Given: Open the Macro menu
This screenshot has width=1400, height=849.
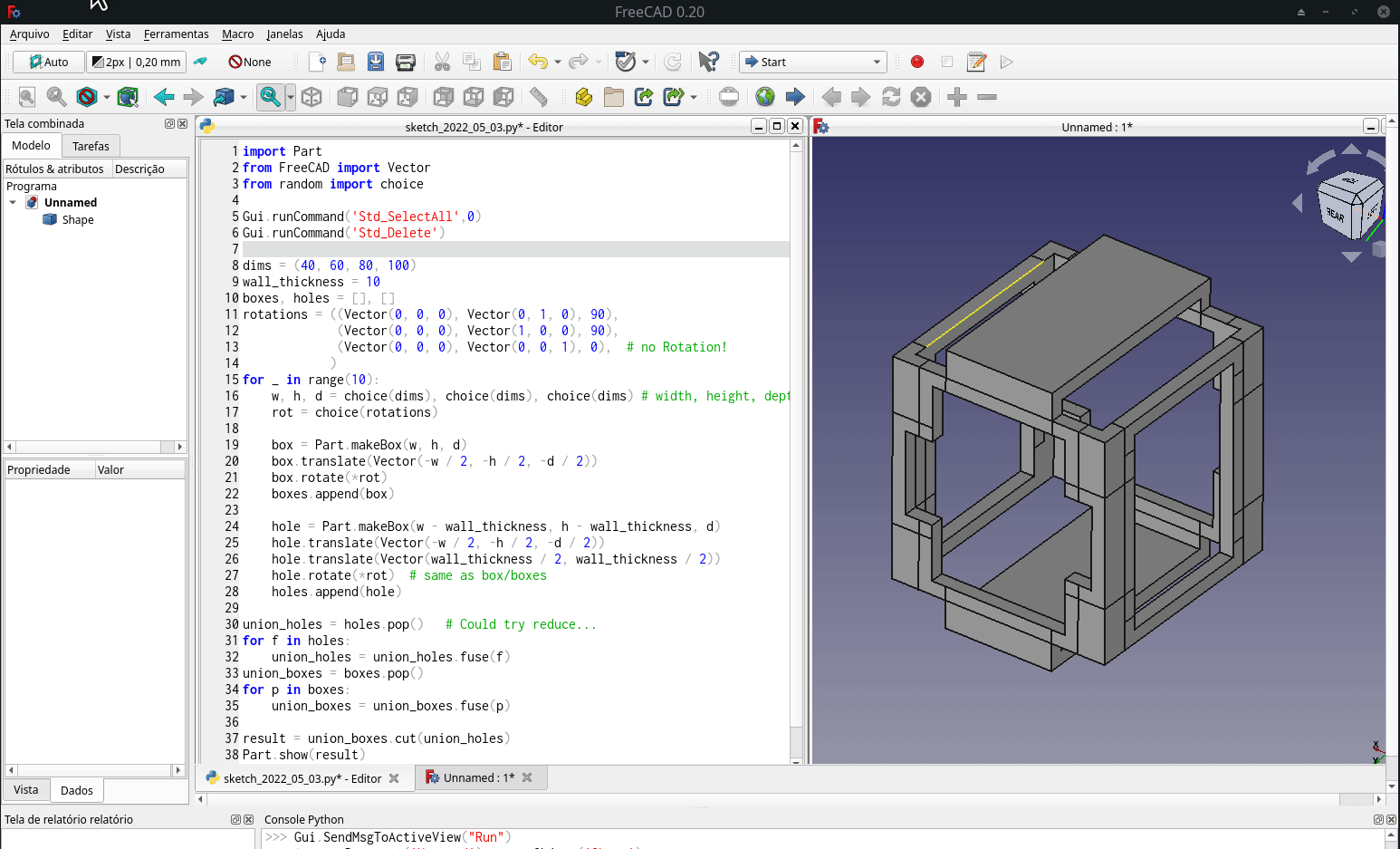Looking at the screenshot, I should tap(237, 34).
